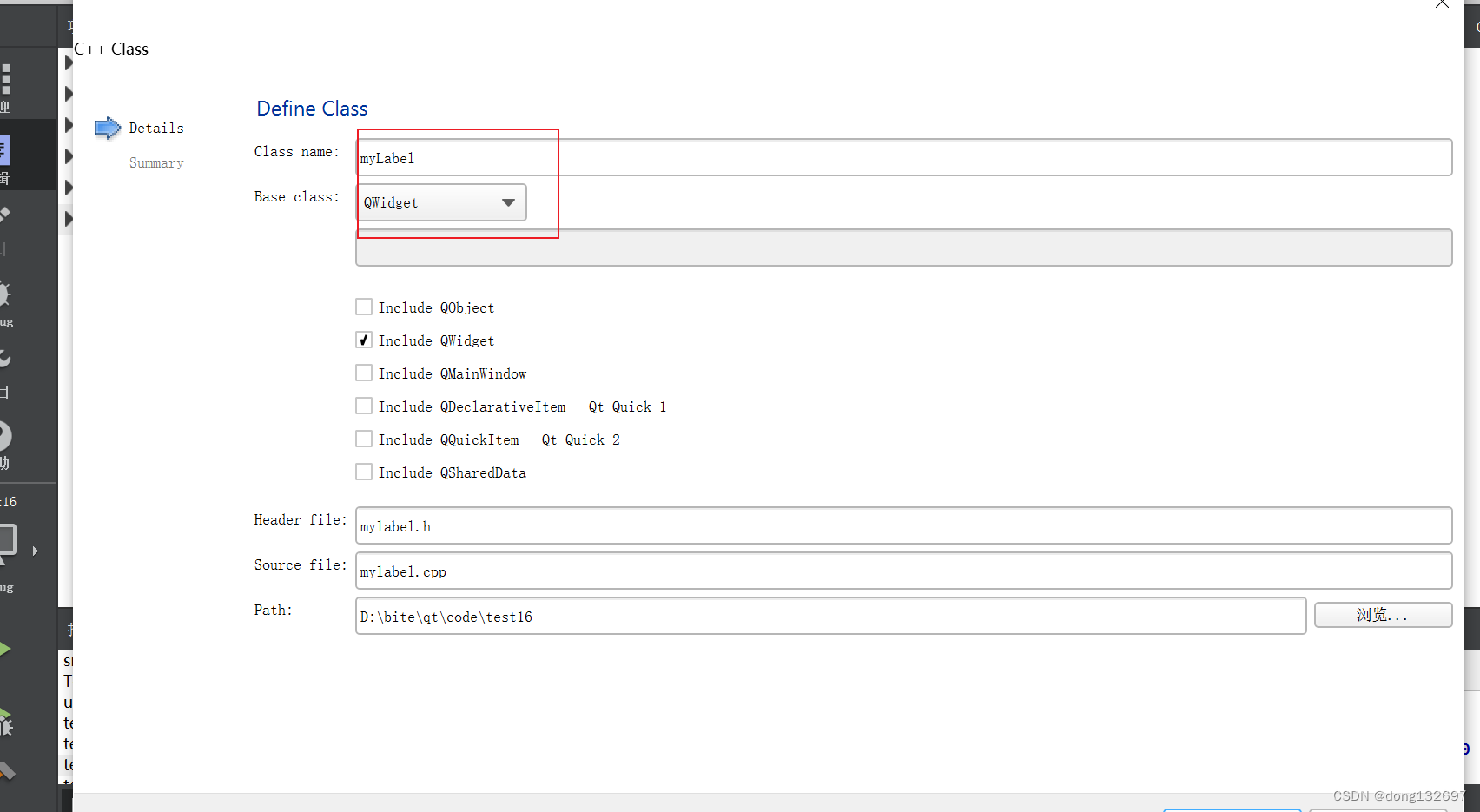The image size is (1480, 812).
Task: Open the kit selector monitor icon
Action: coord(7,543)
